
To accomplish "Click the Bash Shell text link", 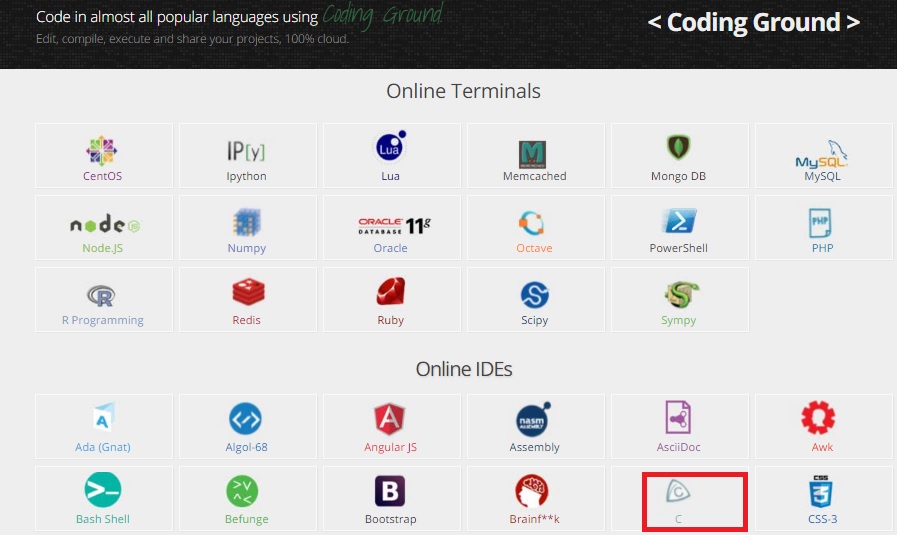I will pos(103,520).
